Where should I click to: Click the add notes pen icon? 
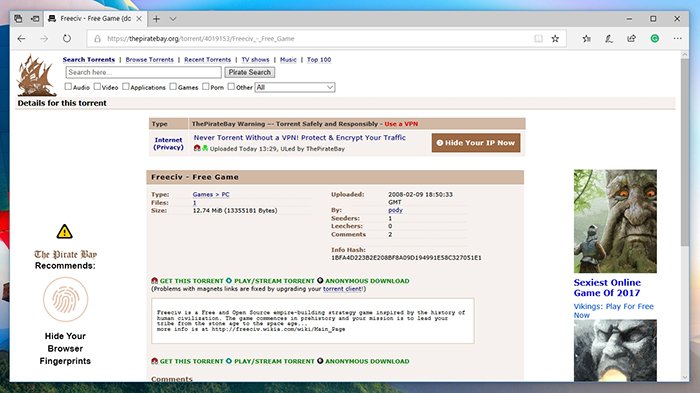608,39
